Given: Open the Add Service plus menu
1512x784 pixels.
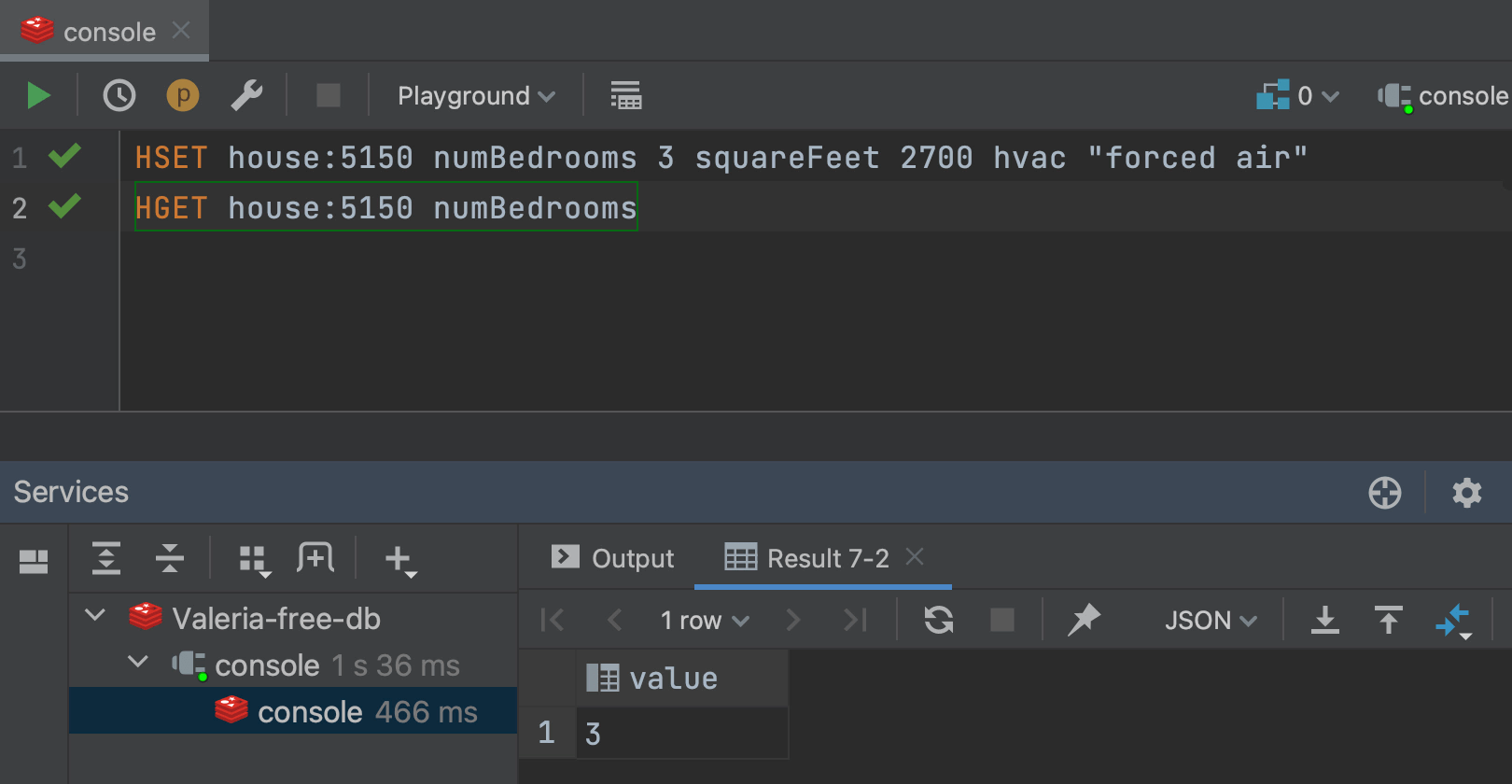Looking at the screenshot, I should (x=399, y=560).
